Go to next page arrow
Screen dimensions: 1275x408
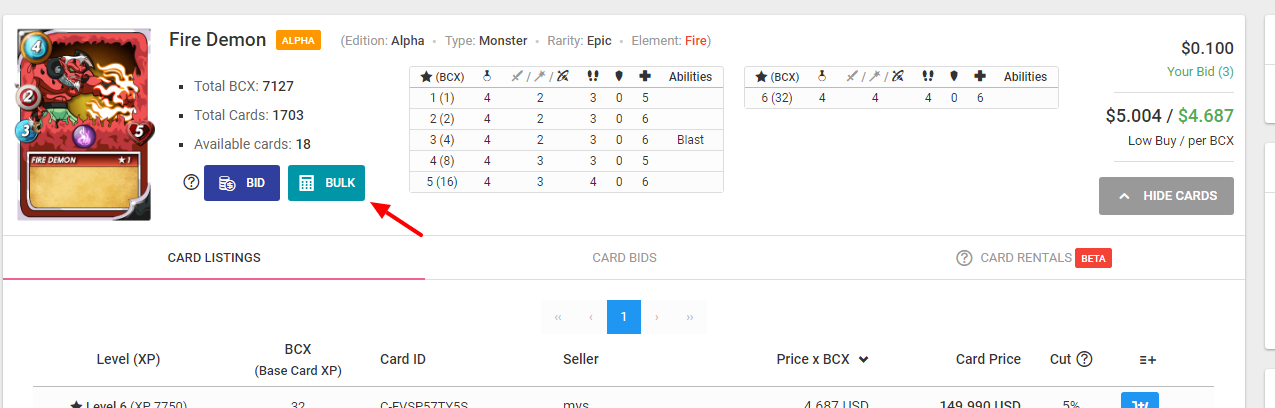pos(656,317)
